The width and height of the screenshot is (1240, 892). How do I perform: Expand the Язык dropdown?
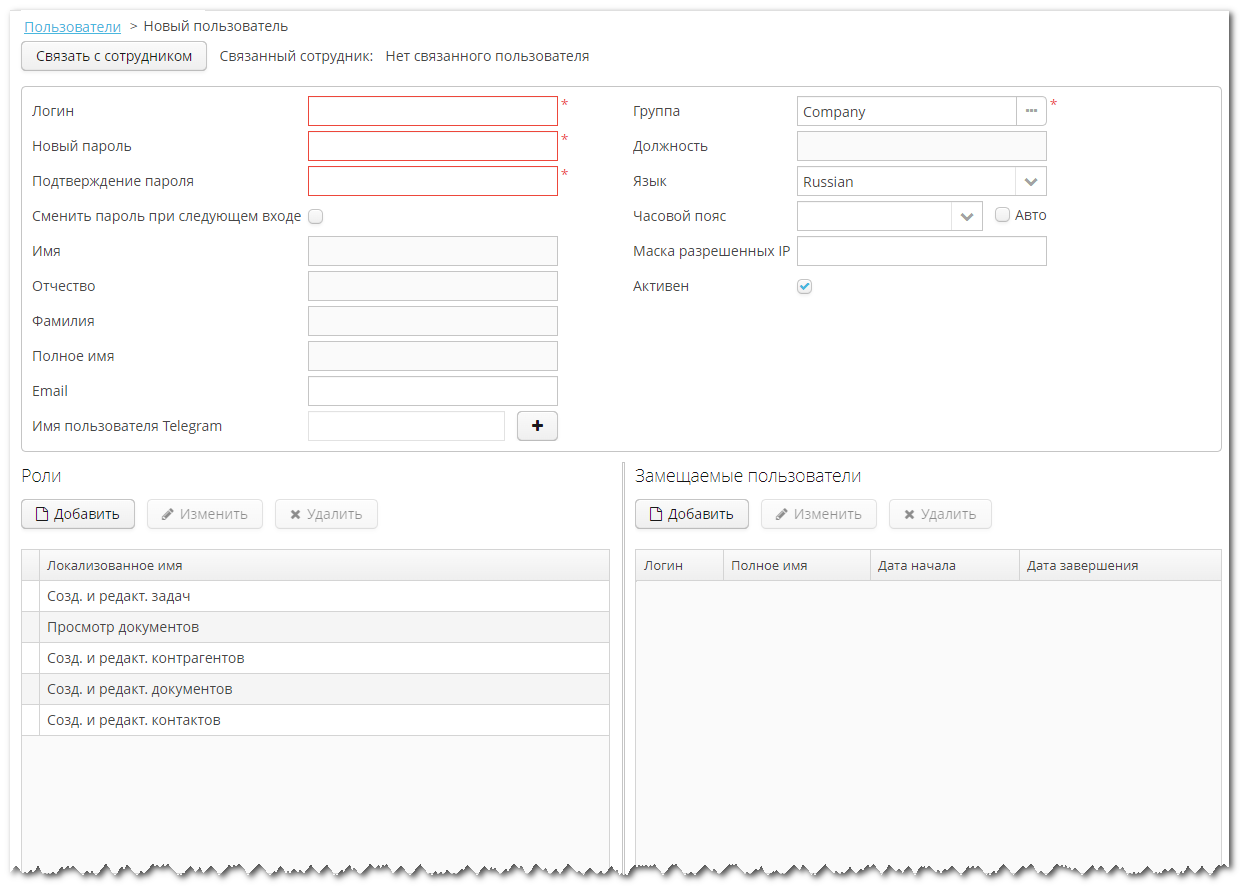1031,182
